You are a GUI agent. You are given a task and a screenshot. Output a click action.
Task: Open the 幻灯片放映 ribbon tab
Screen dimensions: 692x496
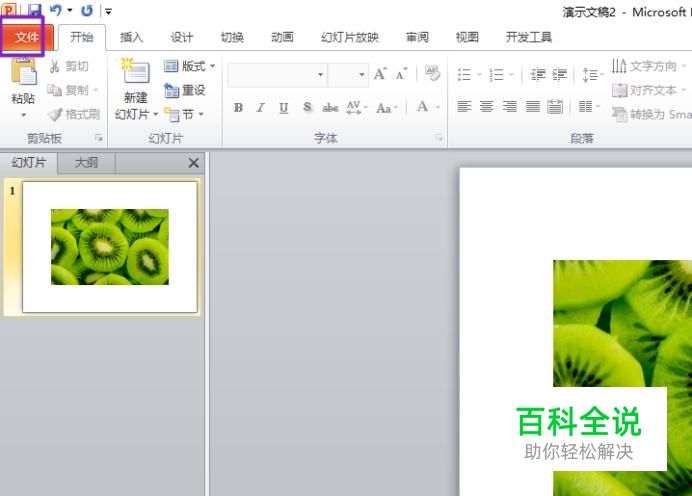tap(350, 38)
